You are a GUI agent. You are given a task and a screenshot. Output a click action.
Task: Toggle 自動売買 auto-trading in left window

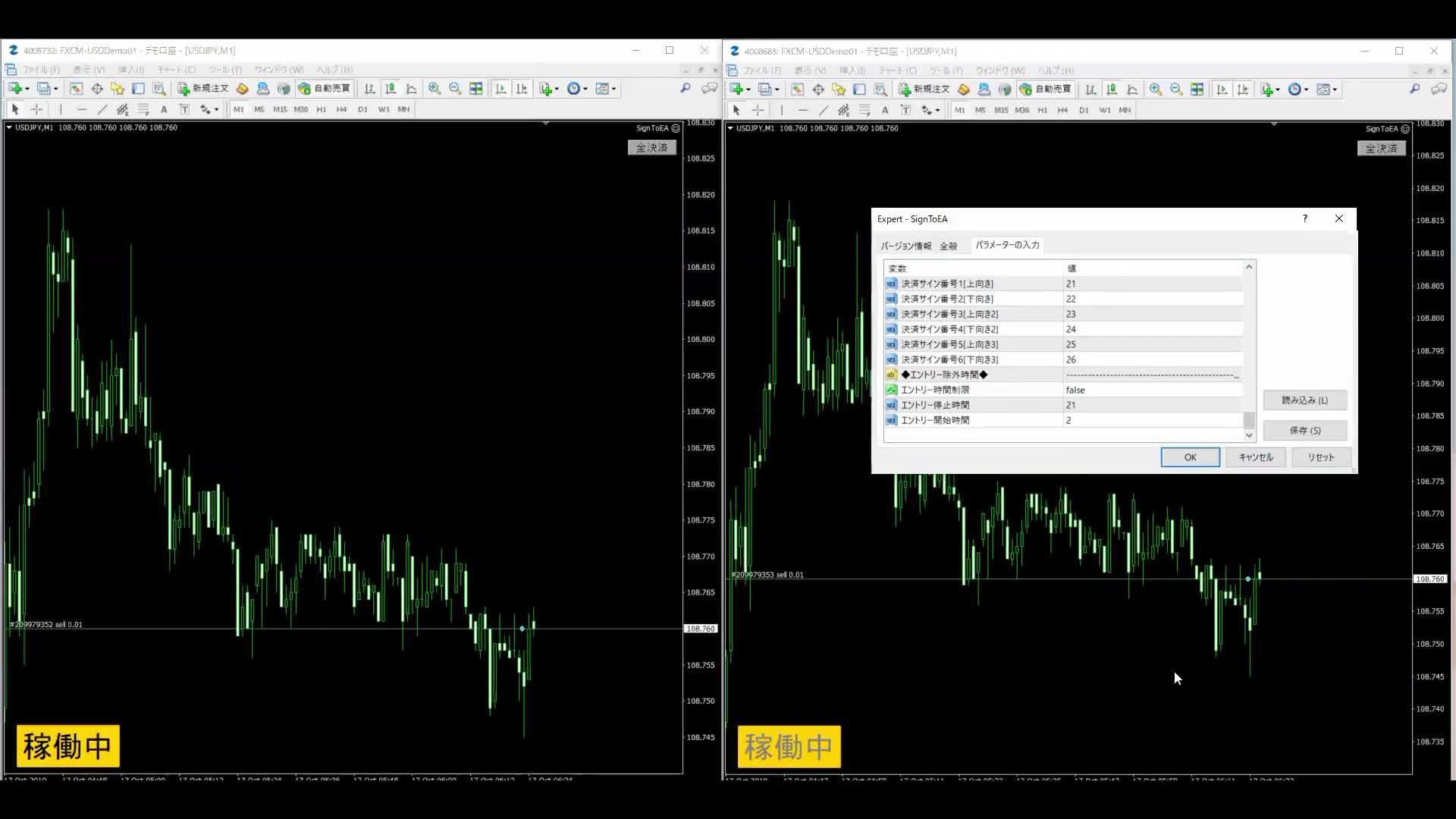(x=325, y=89)
